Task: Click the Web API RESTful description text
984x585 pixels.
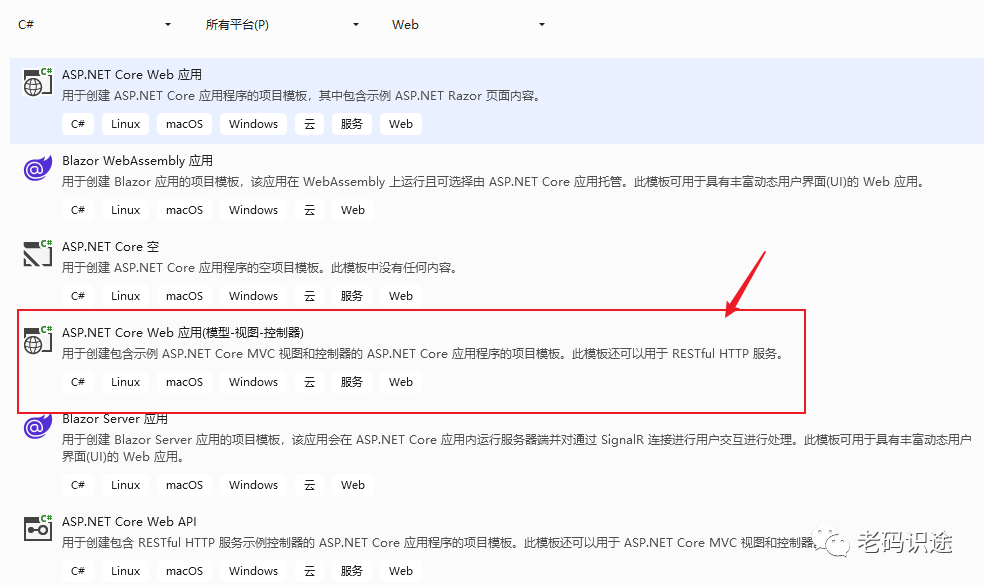Action: 439,543
